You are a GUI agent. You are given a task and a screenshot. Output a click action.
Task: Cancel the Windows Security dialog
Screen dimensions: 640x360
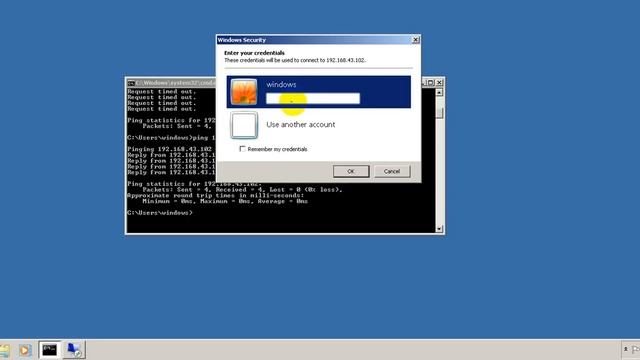click(x=392, y=171)
